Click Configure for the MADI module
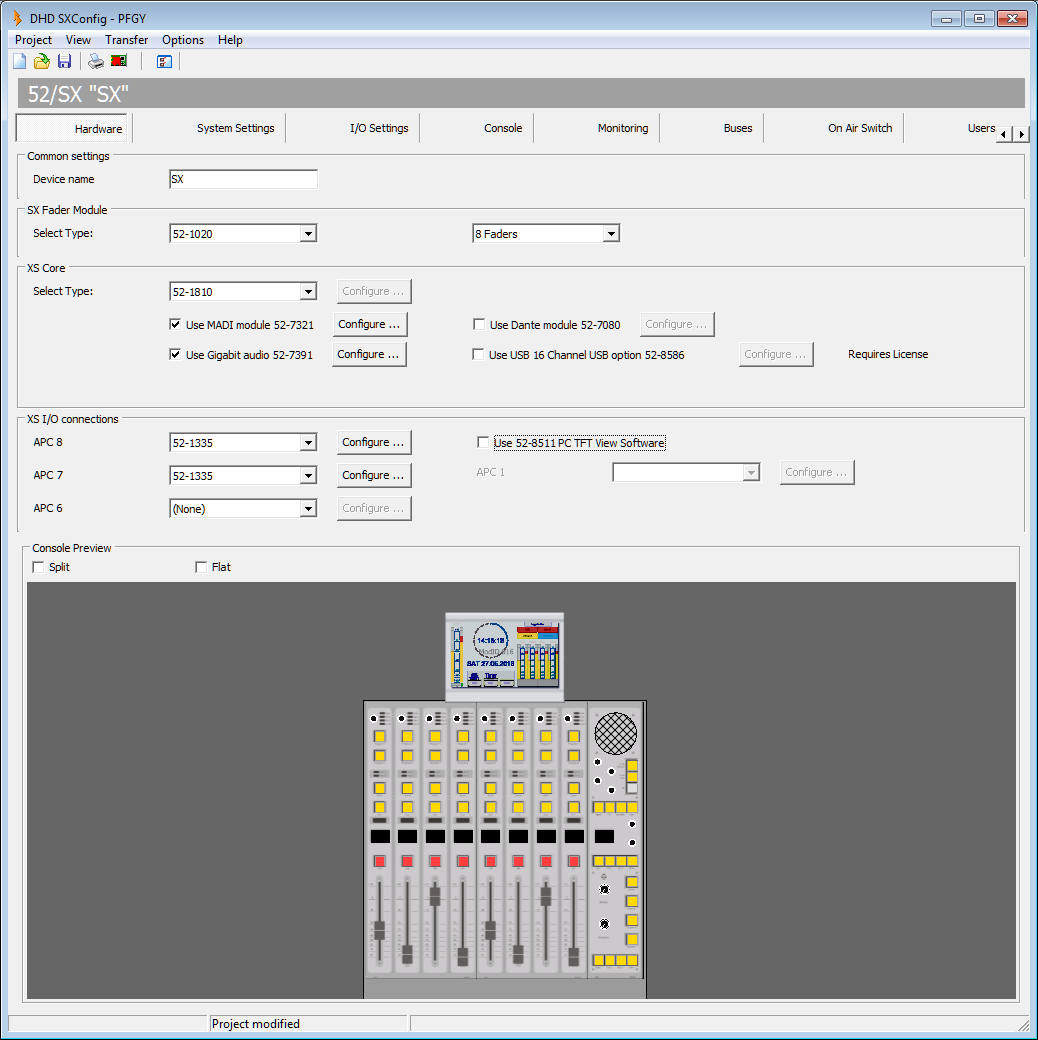 [369, 324]
